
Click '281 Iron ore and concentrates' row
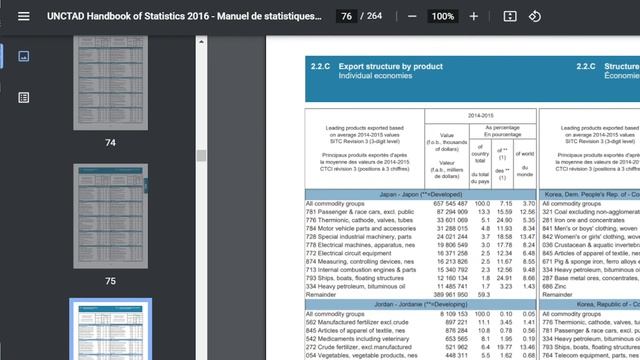[591, 220]
